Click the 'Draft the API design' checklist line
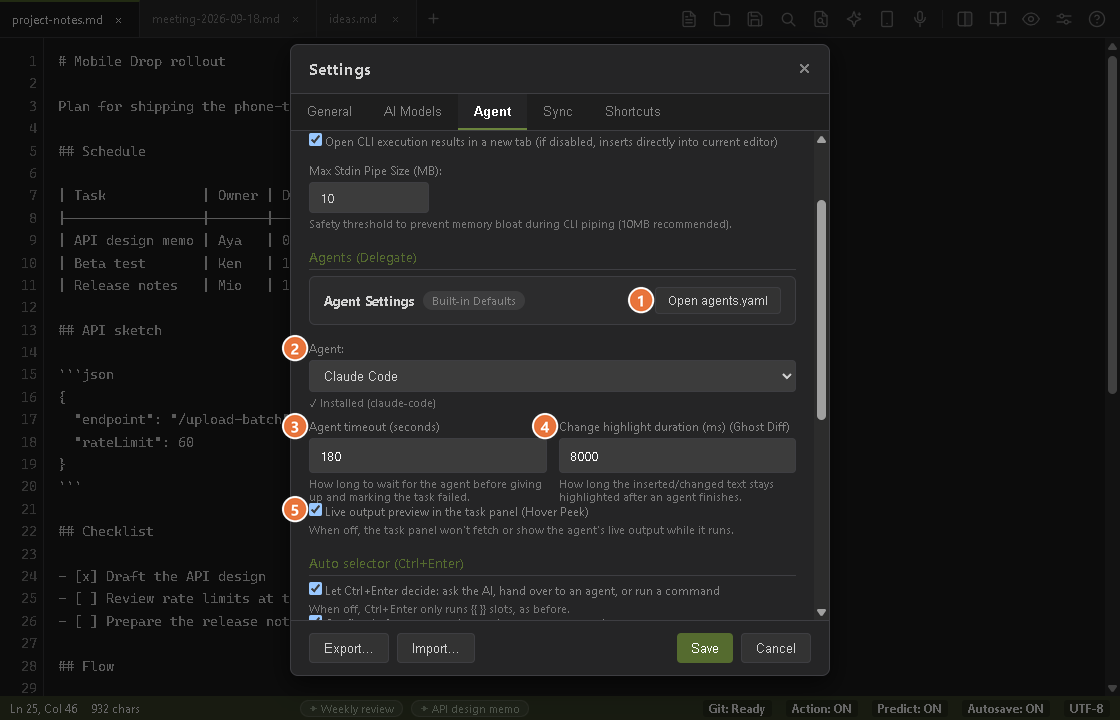The image size is (1120, 720). 162,576
